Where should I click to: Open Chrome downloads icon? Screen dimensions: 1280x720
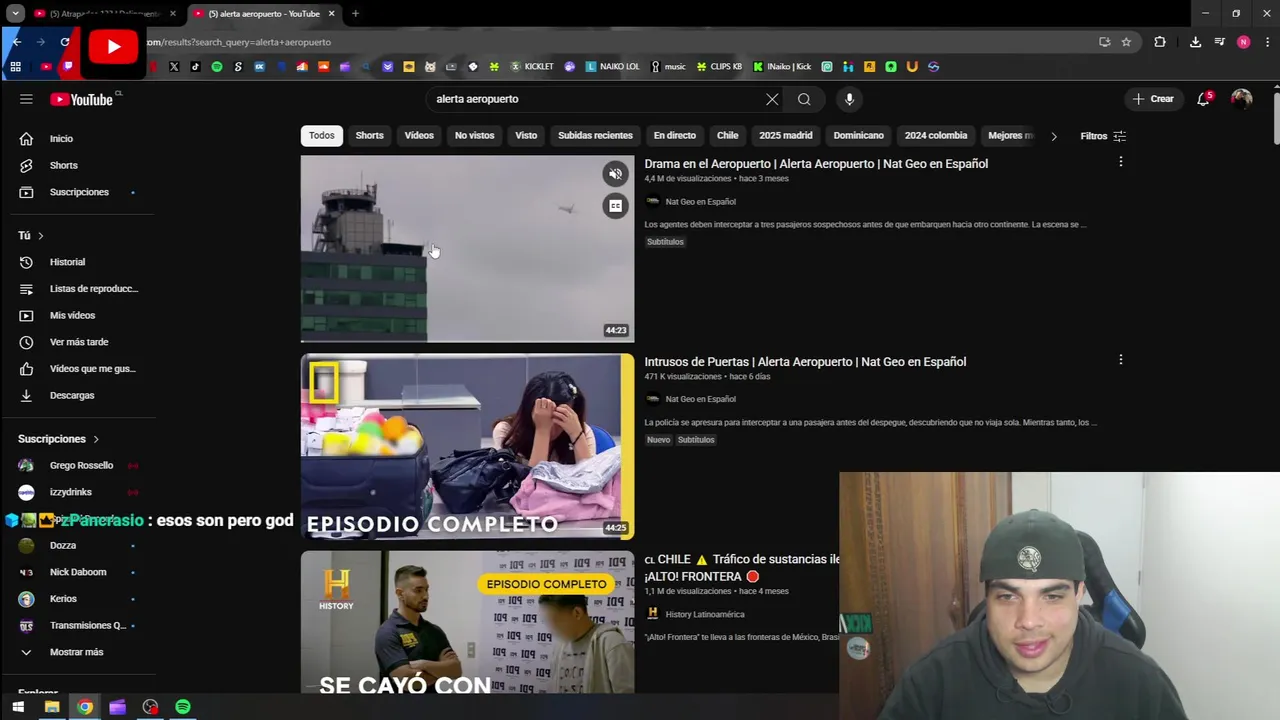[1195, 42]
